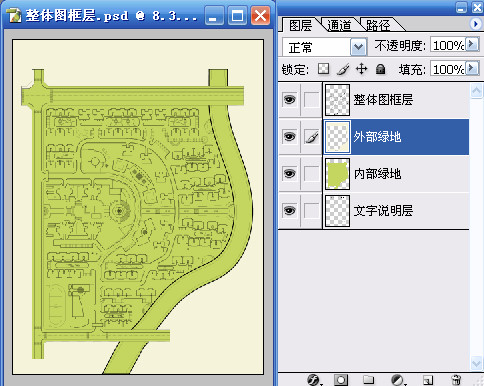Click the lock image pixels brush icon
This screenshot has width=484, height=386.
(x=343, y=69)
